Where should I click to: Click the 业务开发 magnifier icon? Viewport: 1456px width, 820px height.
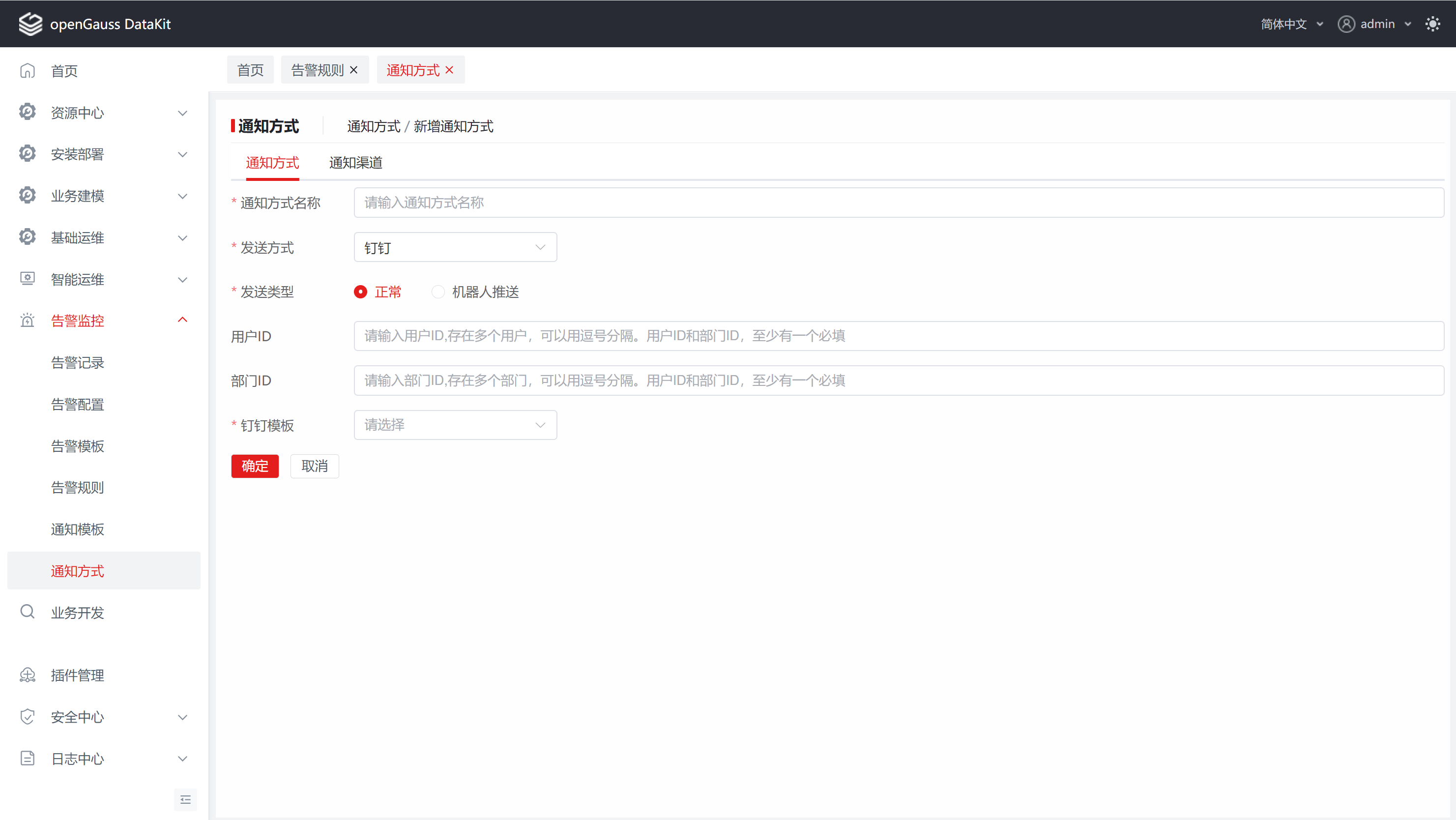pyautogui.click(x=27, y=612)
